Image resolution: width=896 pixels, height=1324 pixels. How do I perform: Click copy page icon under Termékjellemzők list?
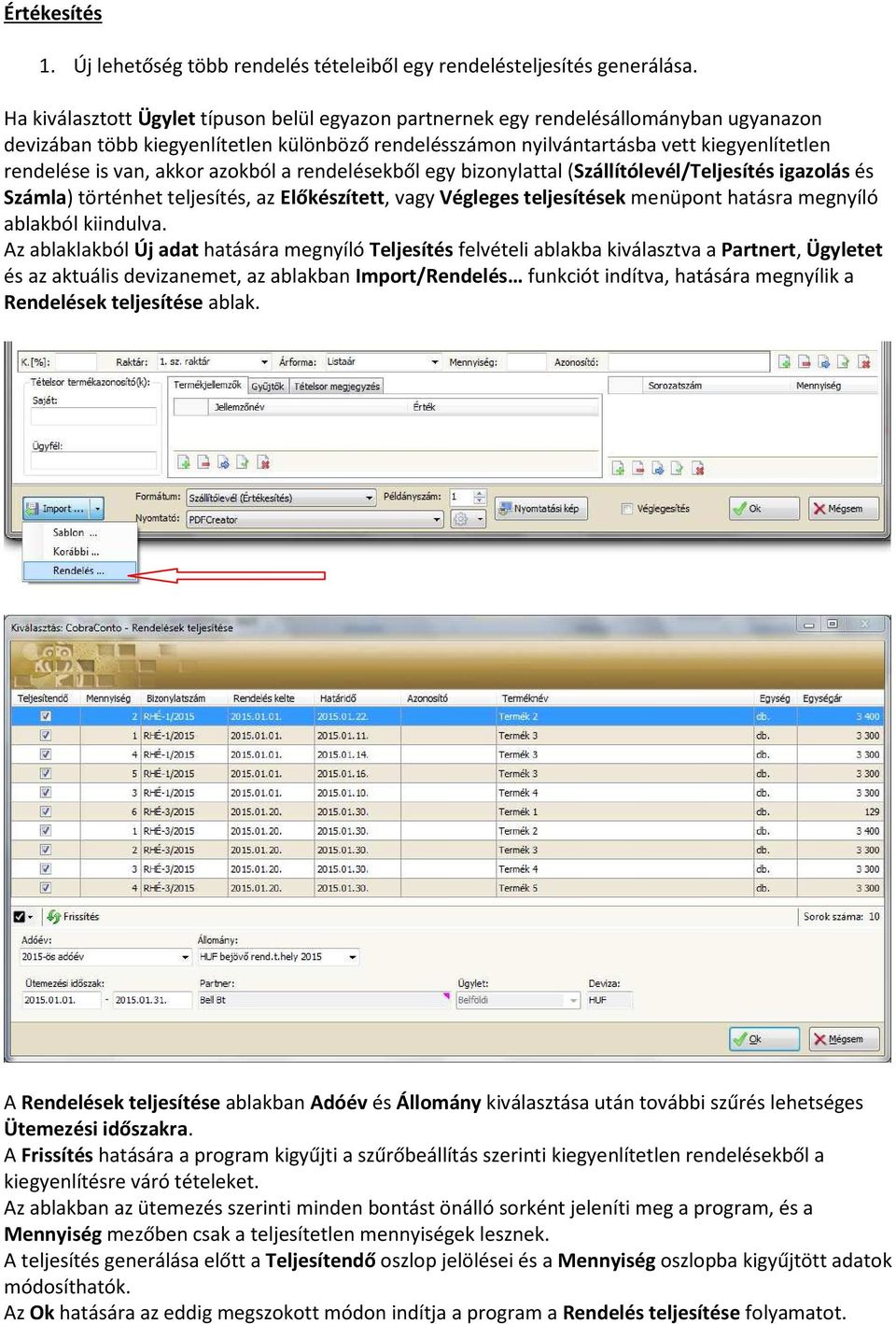click(x=244, y=462)
